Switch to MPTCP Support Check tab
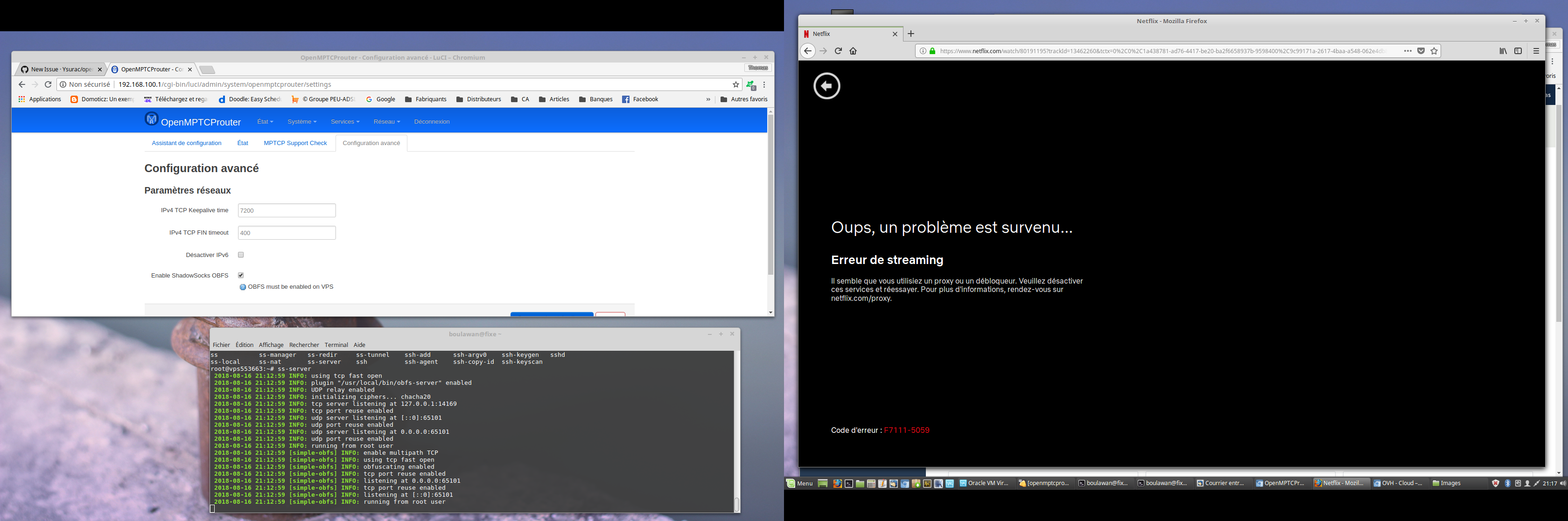Viewport: 1568px width, 521px height. click(x=295, y=143)
